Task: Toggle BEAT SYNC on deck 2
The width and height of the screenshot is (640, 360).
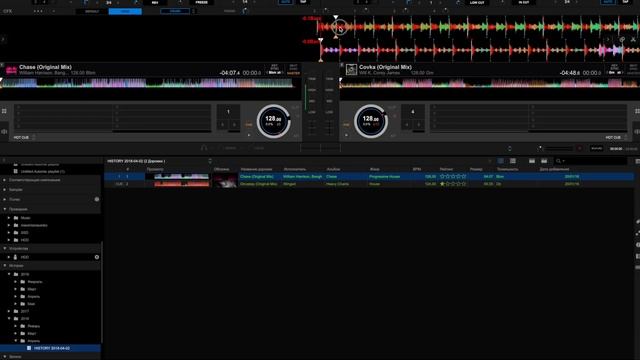Action: tap(633, 67)
